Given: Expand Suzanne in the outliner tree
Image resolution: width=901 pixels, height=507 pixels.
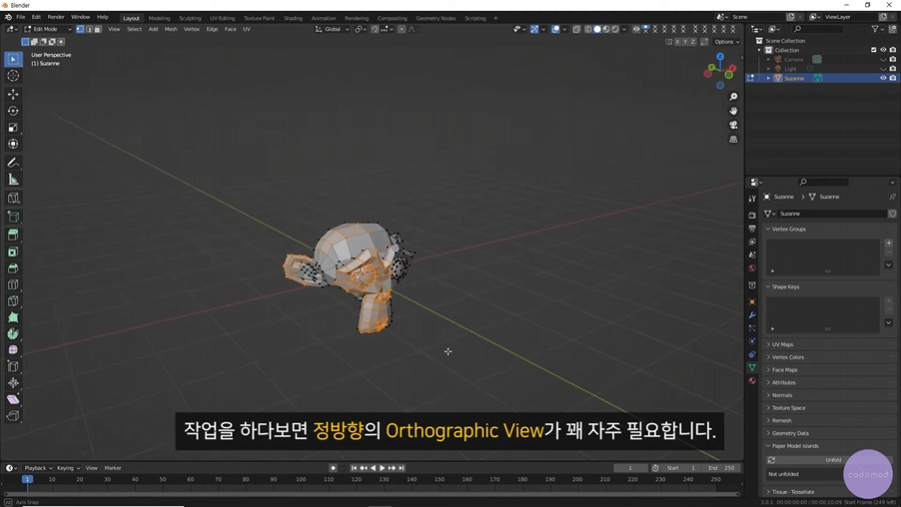Looking at the screenshot, I should point(768,78).
